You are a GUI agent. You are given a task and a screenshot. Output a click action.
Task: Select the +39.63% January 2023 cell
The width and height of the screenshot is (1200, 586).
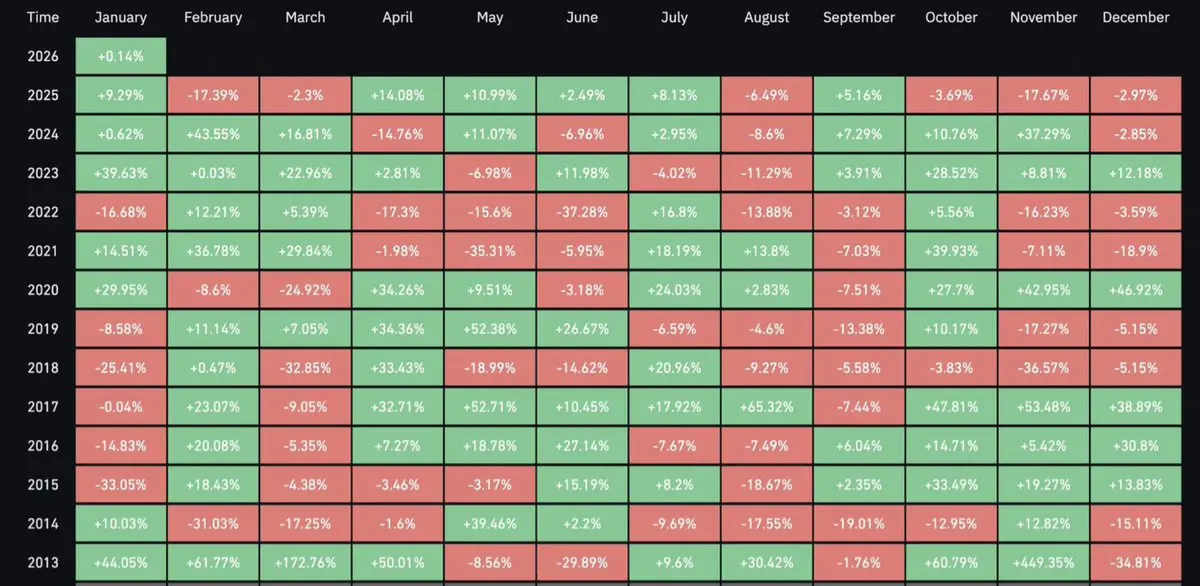120,173
